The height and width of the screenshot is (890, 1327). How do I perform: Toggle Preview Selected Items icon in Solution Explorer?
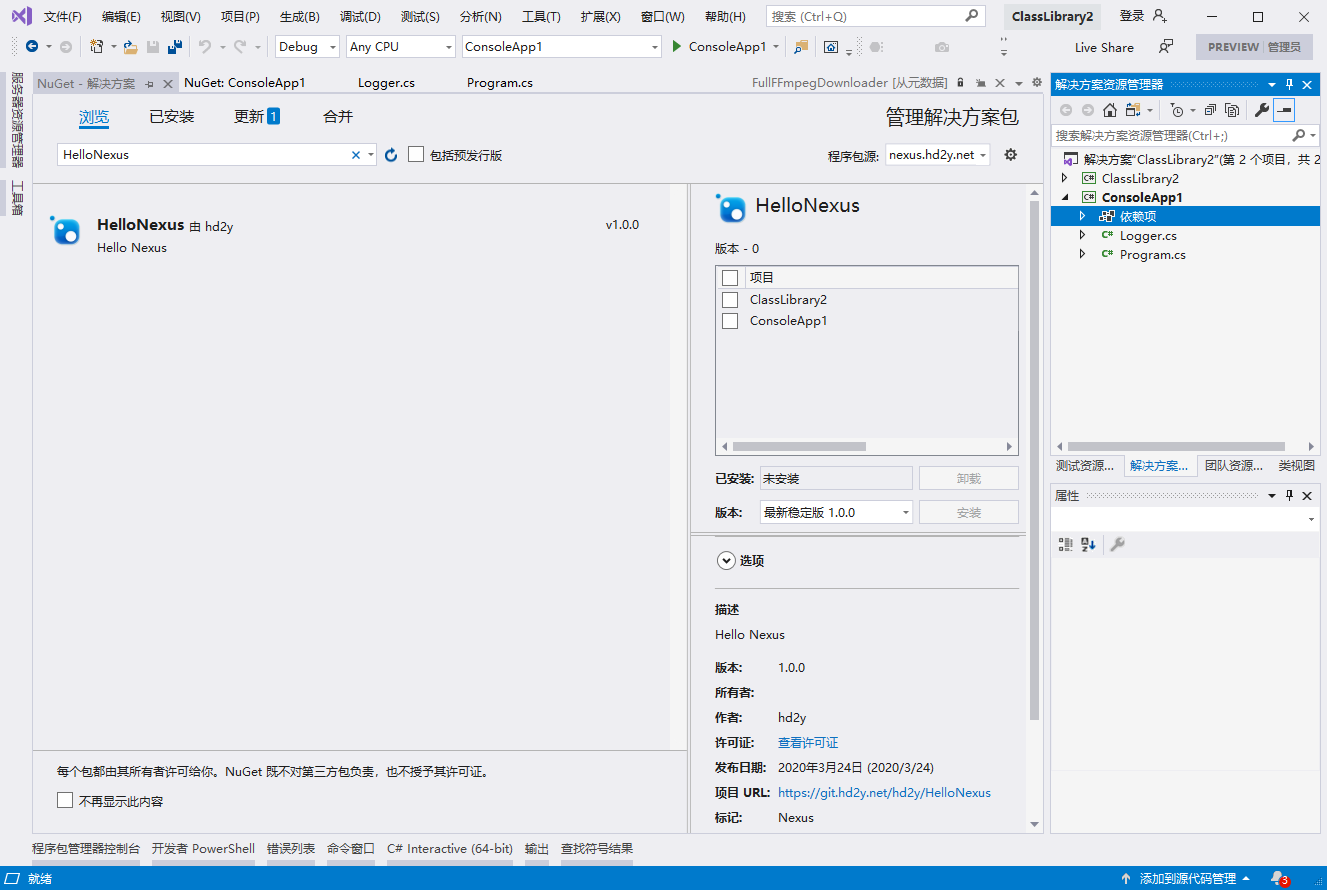pyautogui.click(x=1284, y=110)
